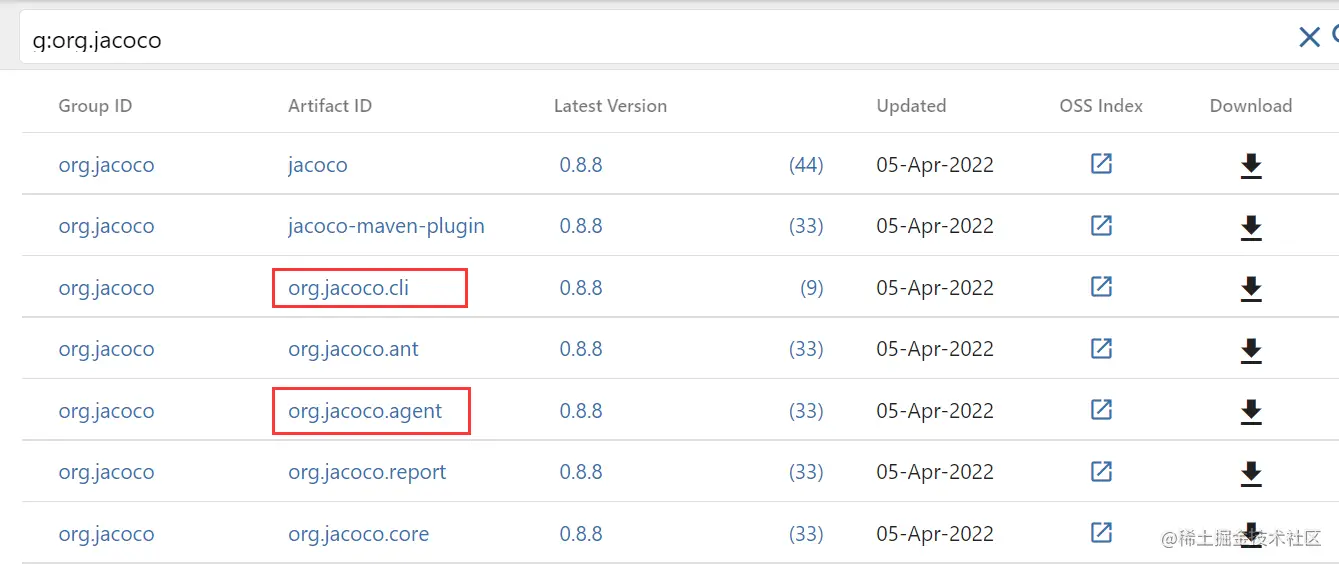1339x566 pixels.
Task: Open the org.jacoco.agent artifact link
Action: (x=365, y=411)
